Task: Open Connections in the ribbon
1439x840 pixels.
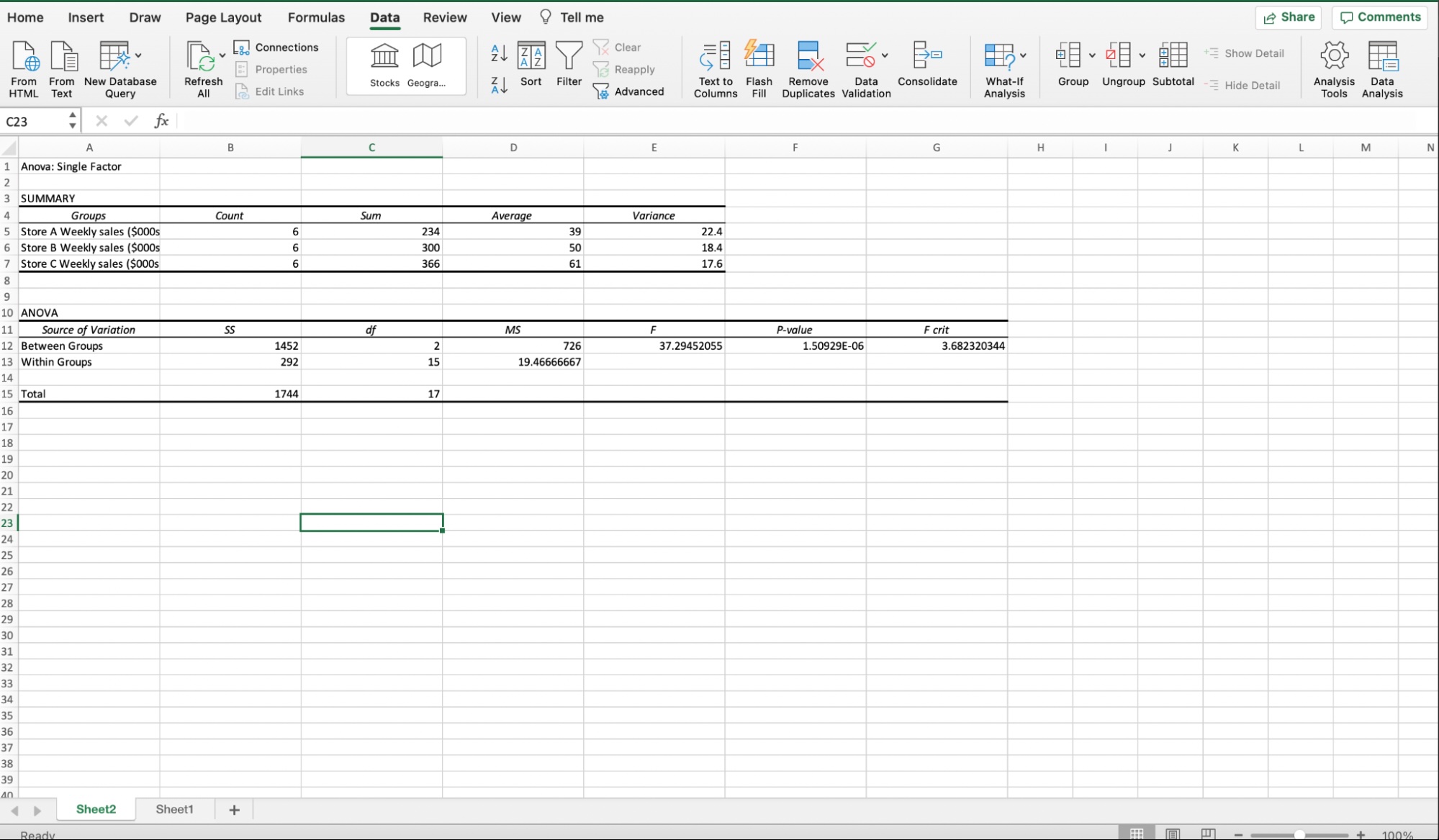Action: [276, 48]
